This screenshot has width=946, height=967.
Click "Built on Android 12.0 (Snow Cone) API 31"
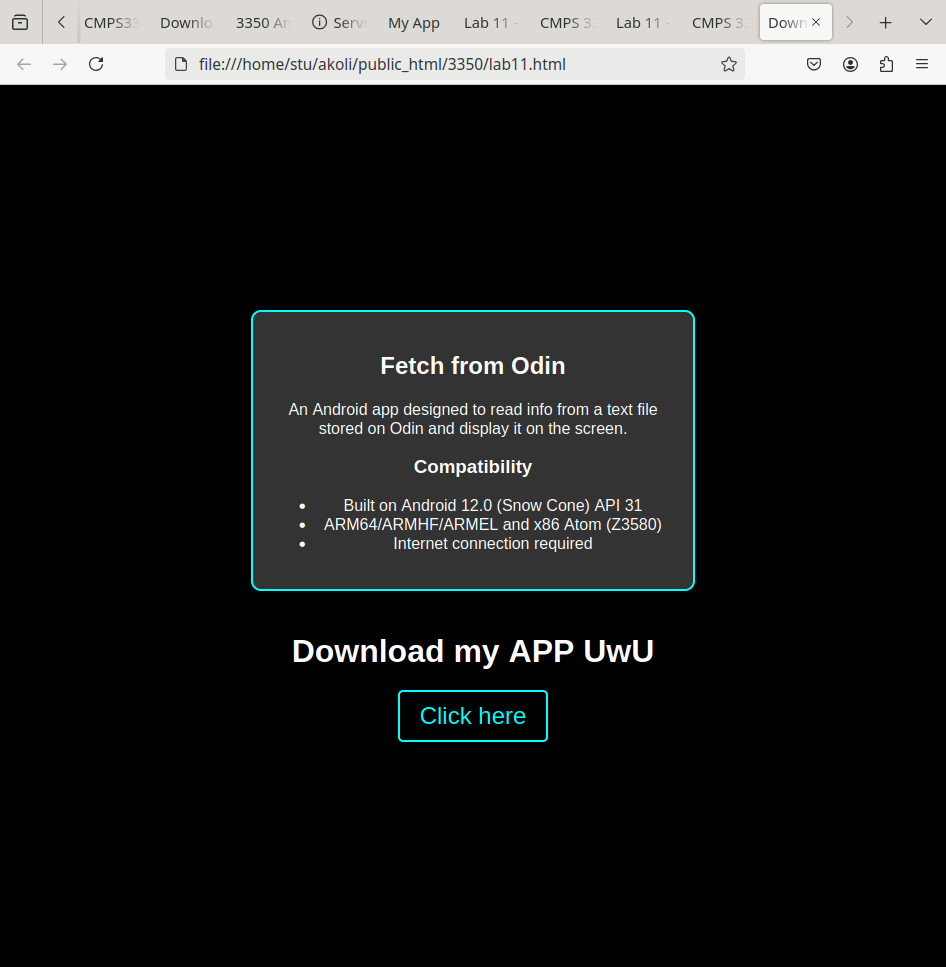[493, 506]
